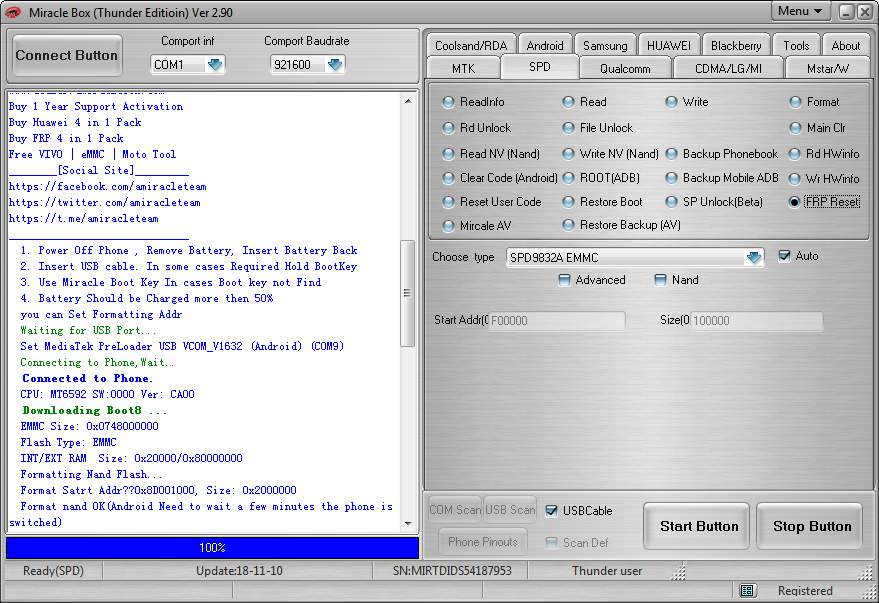Image resolution: width=879 pixels, height=603 pixels.
Task: Click the facebook.com/amiracleteam link in log
Action: point(108,187)
